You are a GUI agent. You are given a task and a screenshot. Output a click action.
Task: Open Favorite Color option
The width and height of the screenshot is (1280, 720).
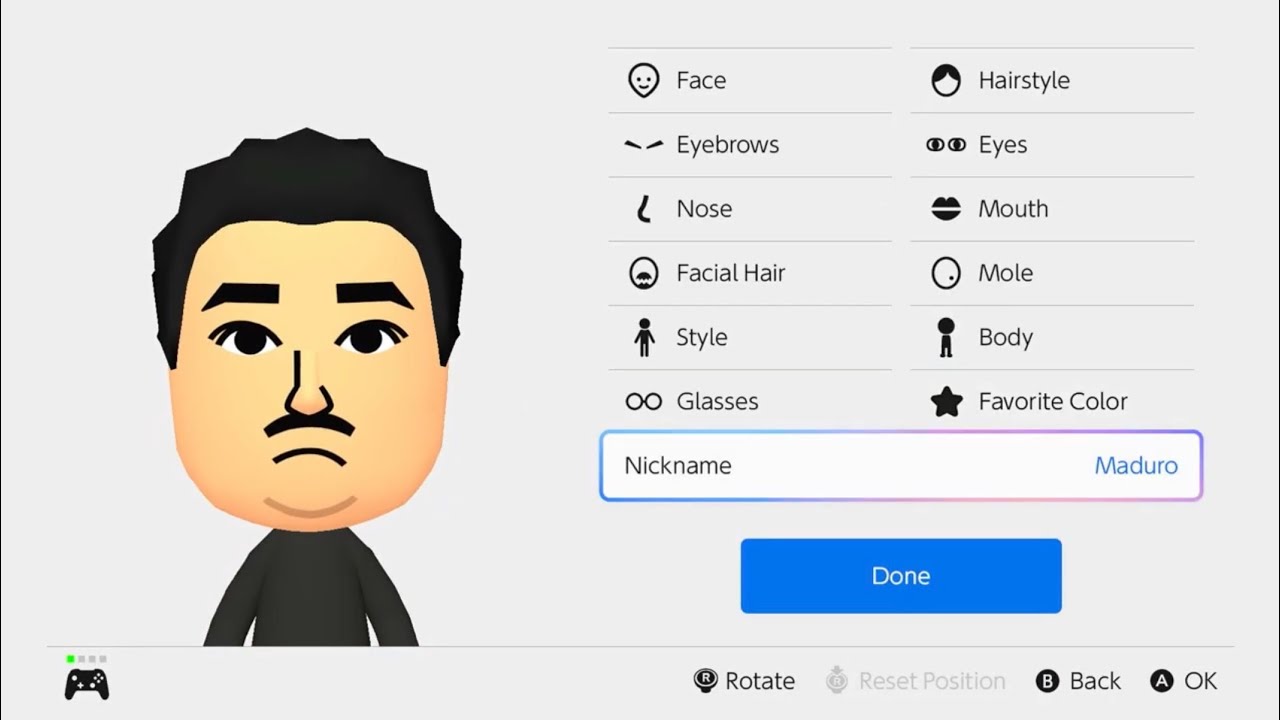(x=1052, y=401)
